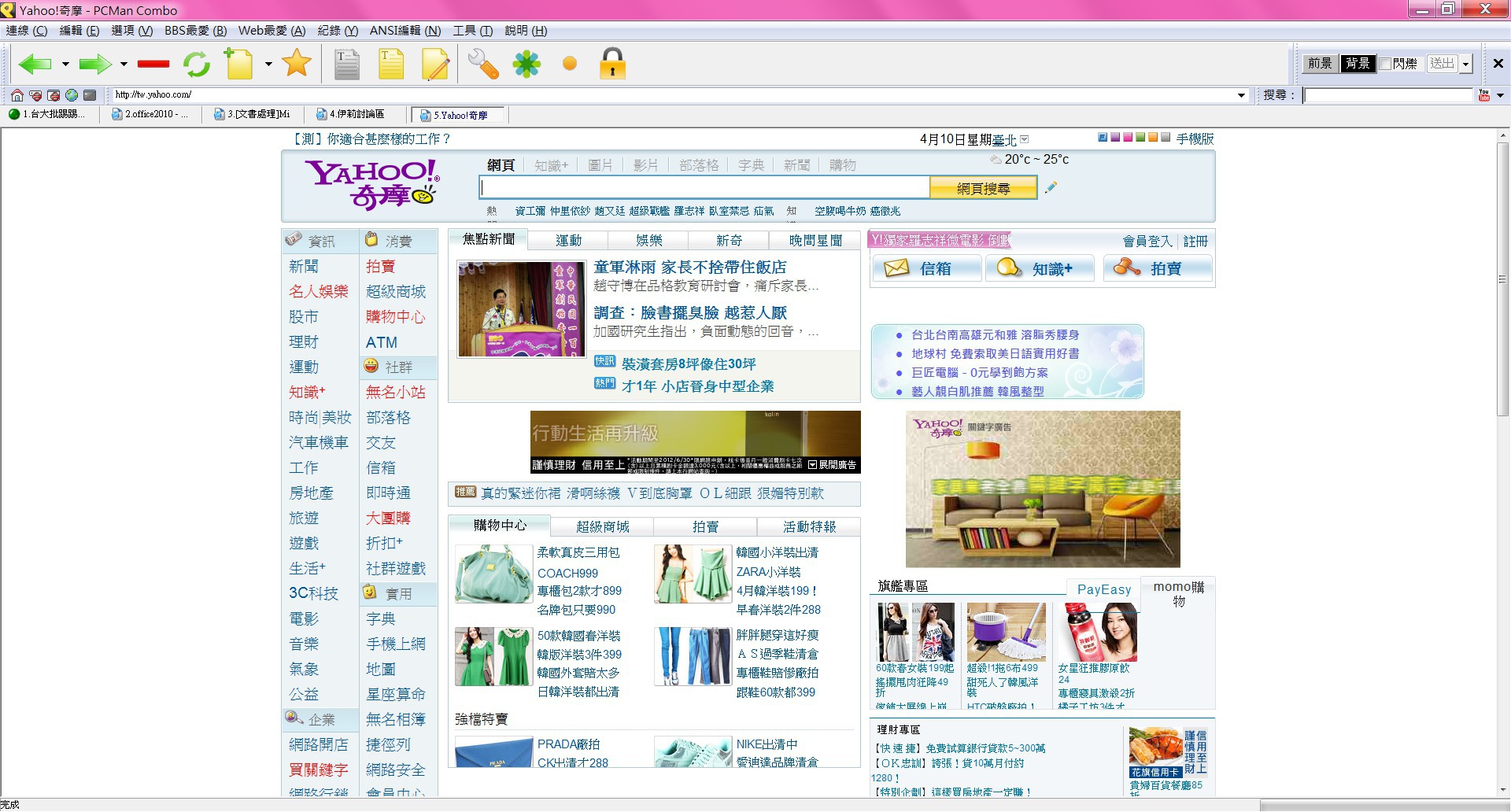Viewport: 1511px width, 812px height.
Task: Toggle the 閃爍 blink checkbox
Action: (1386, 64)
